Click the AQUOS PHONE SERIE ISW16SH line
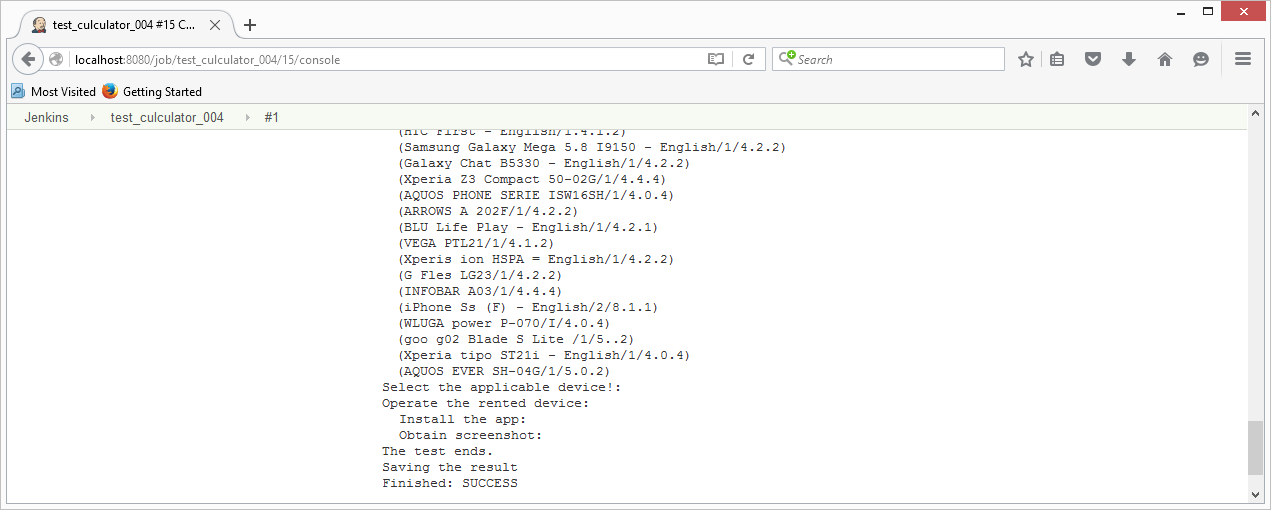Screen dimensions: 1271x510 tap(536, 195)
